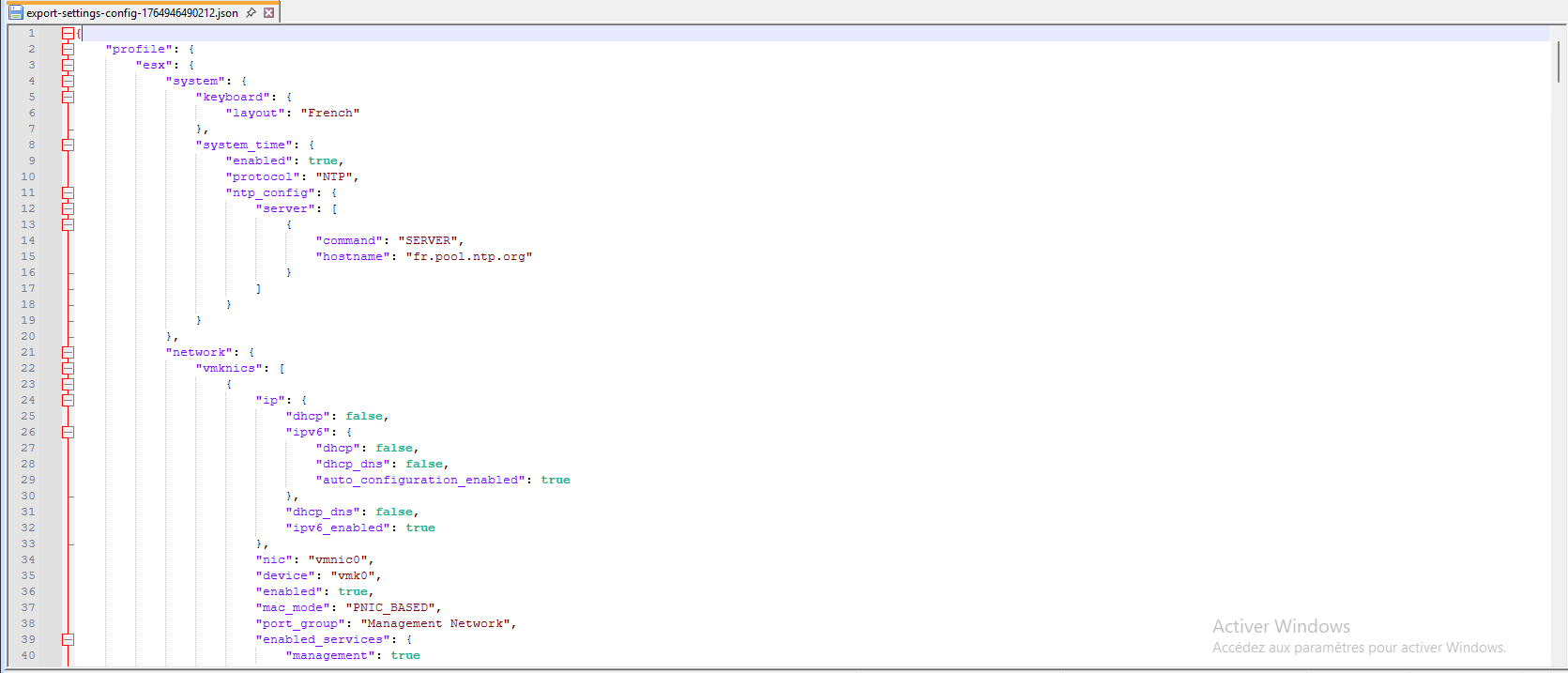Collapse the "network" block fold marker

pyautogui.click(x=68, y=352)
